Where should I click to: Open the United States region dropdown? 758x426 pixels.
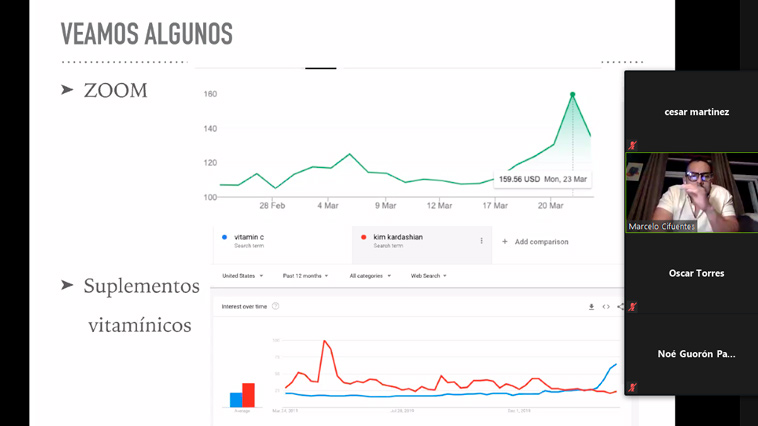click(x=242, y=276)
